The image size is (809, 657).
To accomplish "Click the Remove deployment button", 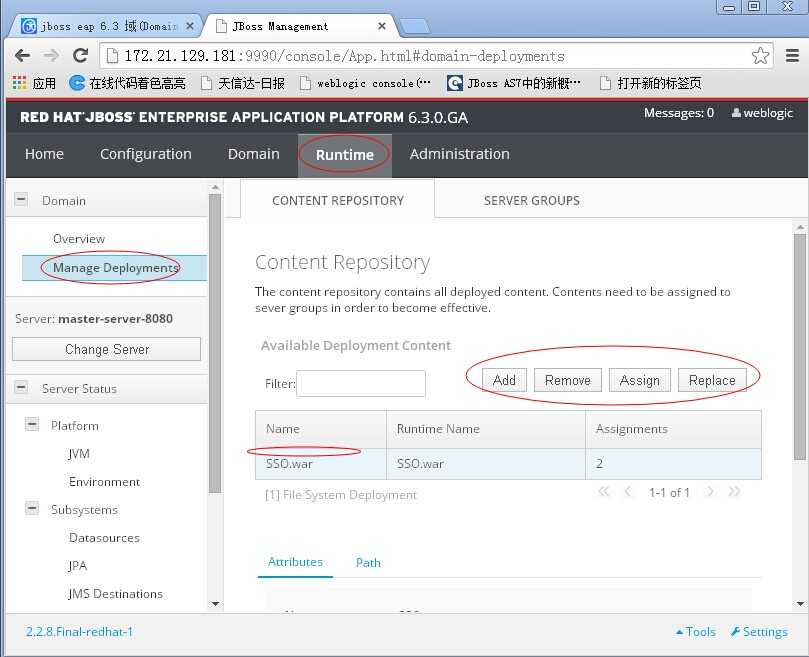I will pyautogui.click(x=568, y=380).
